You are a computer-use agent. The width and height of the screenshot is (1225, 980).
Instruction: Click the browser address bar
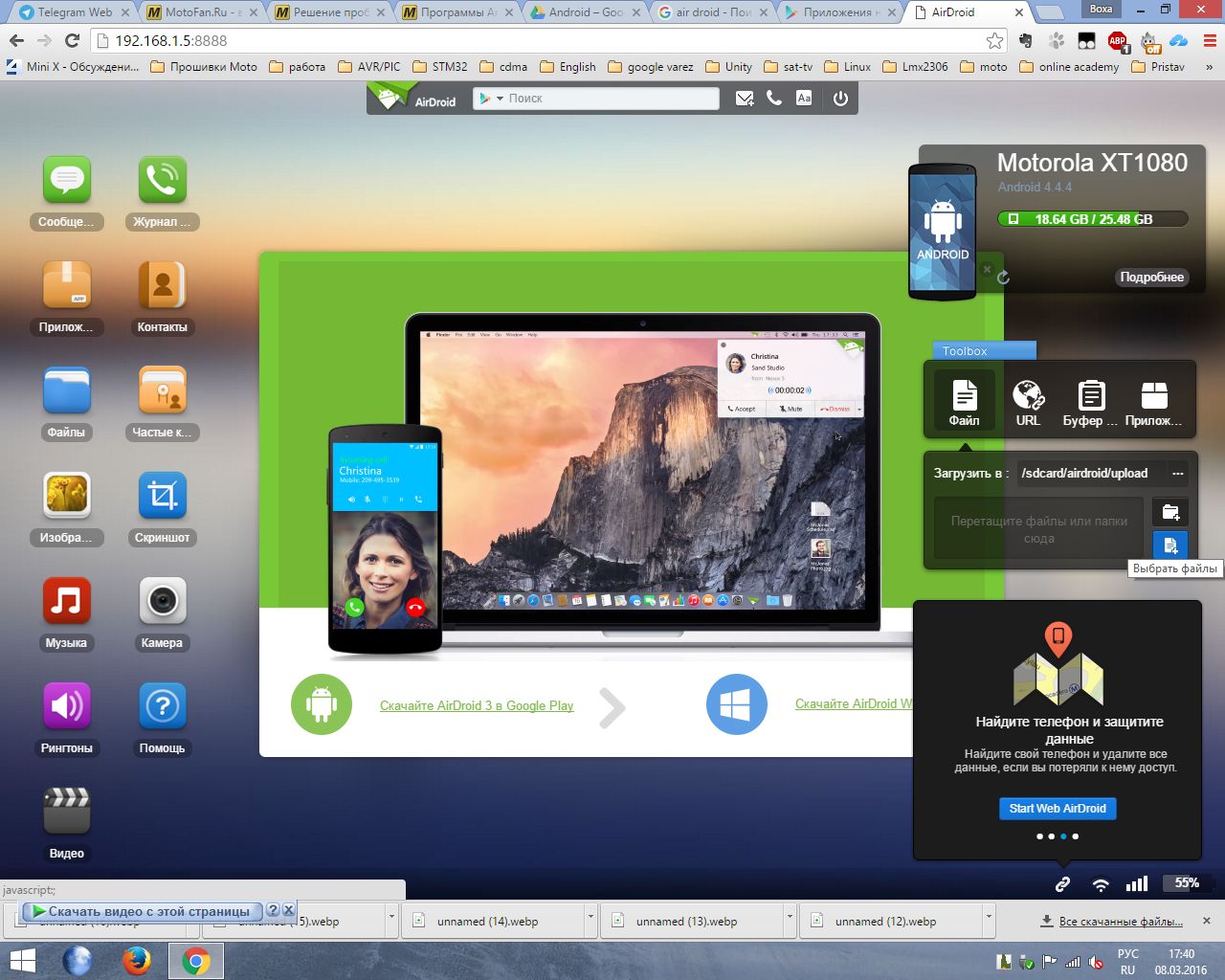[547, 40]
